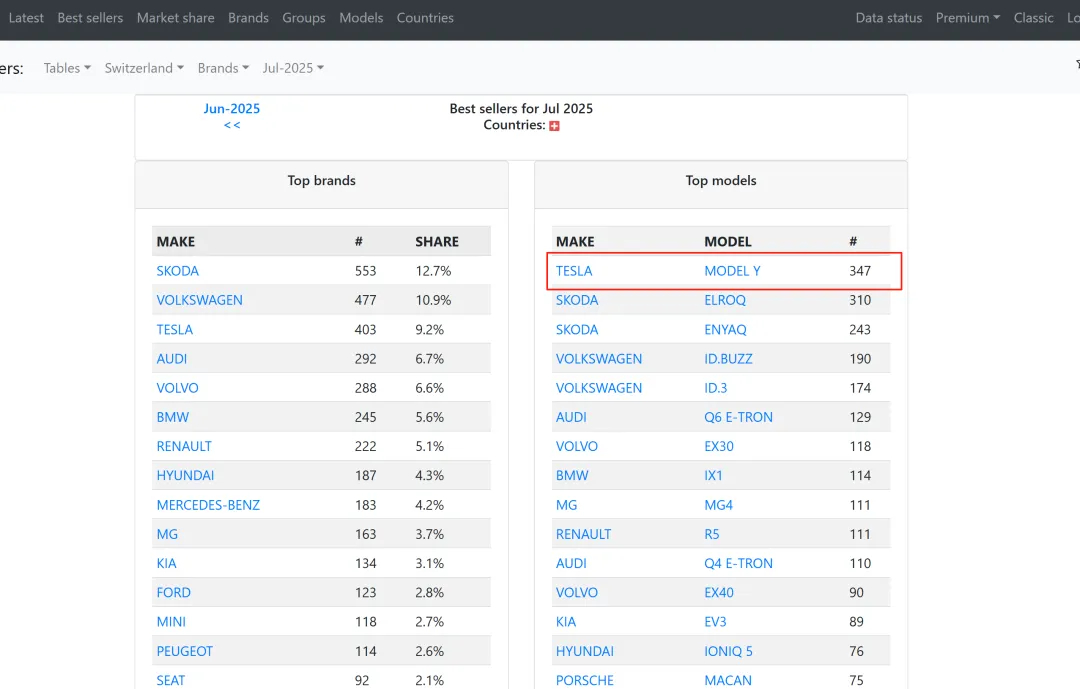Open the IX1 model link
This screenshot has width=1080, height=689.
pos(714,475)
